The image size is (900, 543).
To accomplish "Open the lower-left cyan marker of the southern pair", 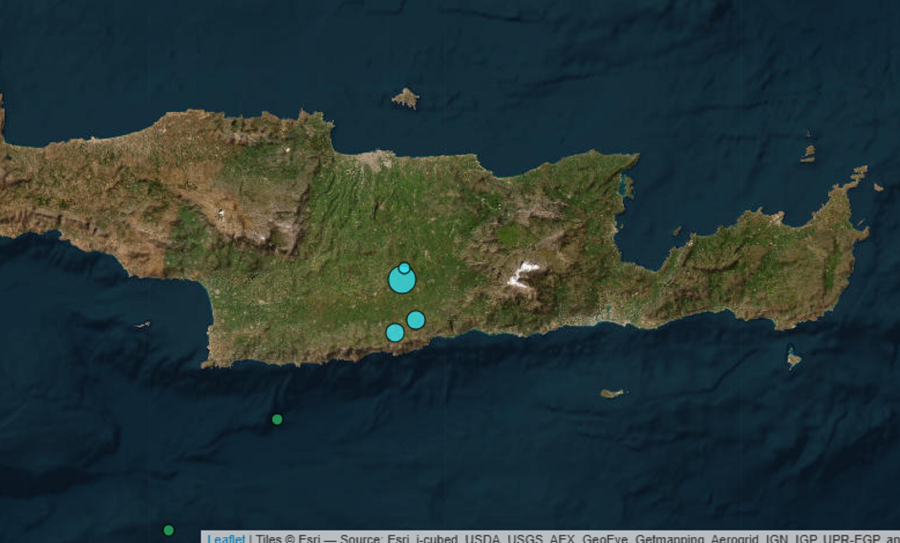I will (395, 332).
